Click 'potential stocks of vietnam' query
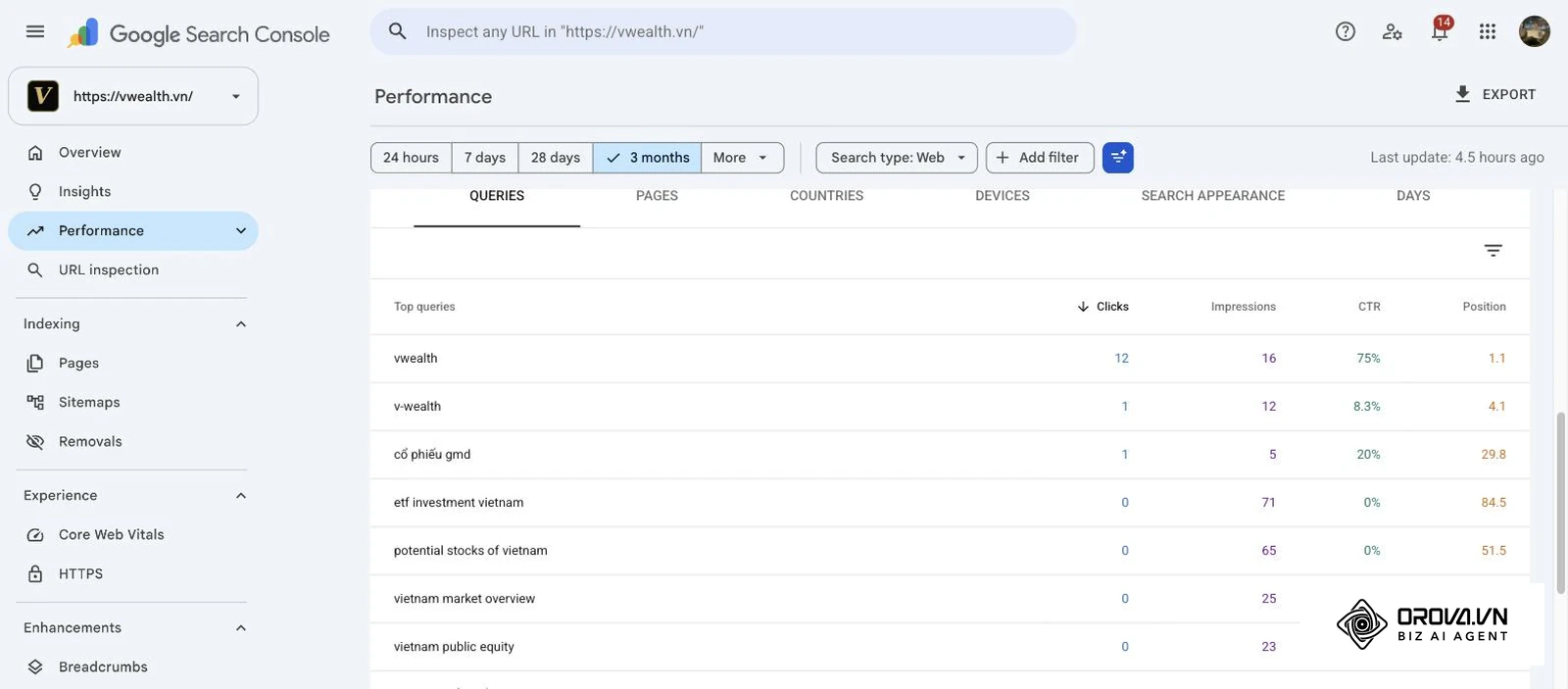Screen dimensions: 1568x689 470,551
